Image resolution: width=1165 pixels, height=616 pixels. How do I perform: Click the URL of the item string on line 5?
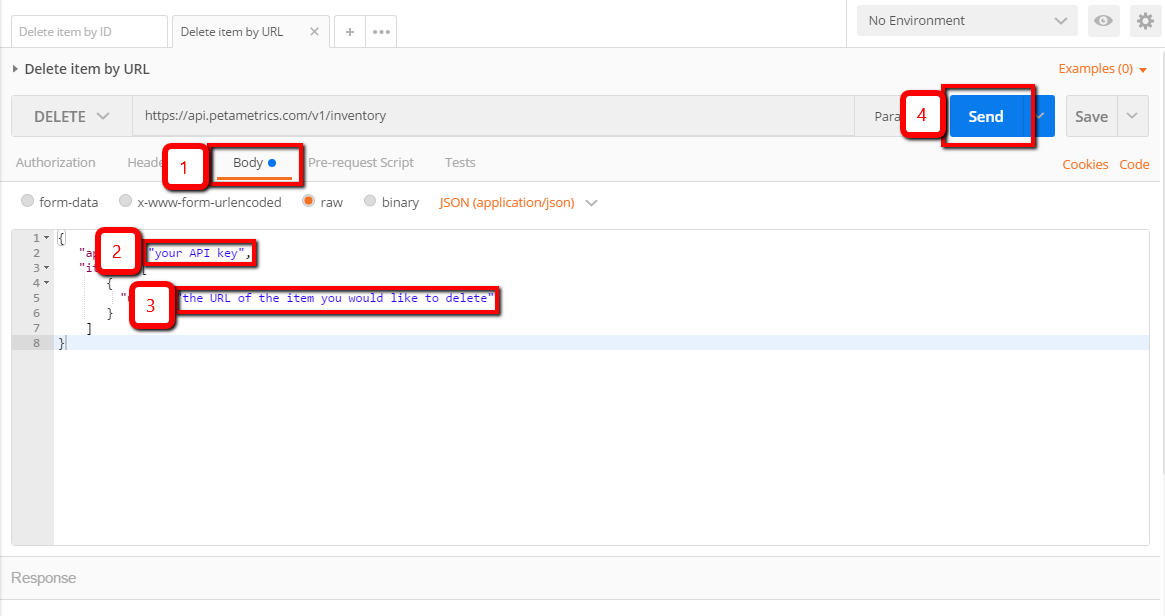tap(336, 298)
